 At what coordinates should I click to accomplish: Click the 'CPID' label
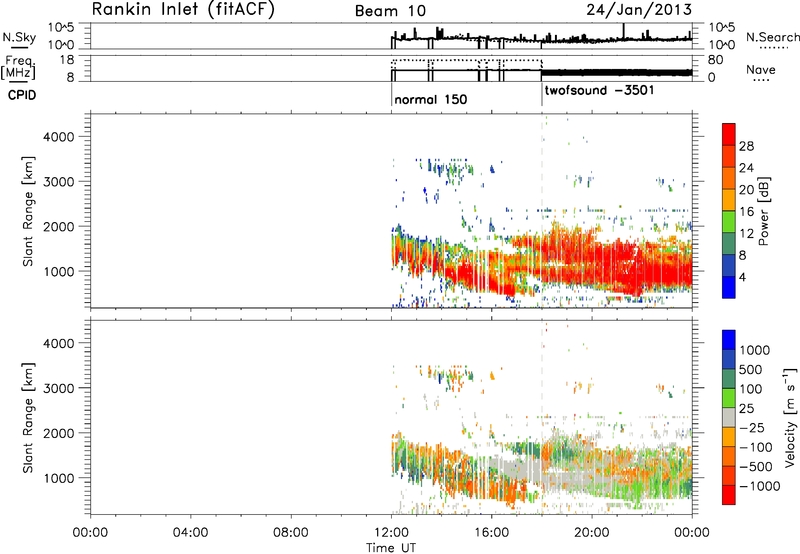(x=22, y=95)
